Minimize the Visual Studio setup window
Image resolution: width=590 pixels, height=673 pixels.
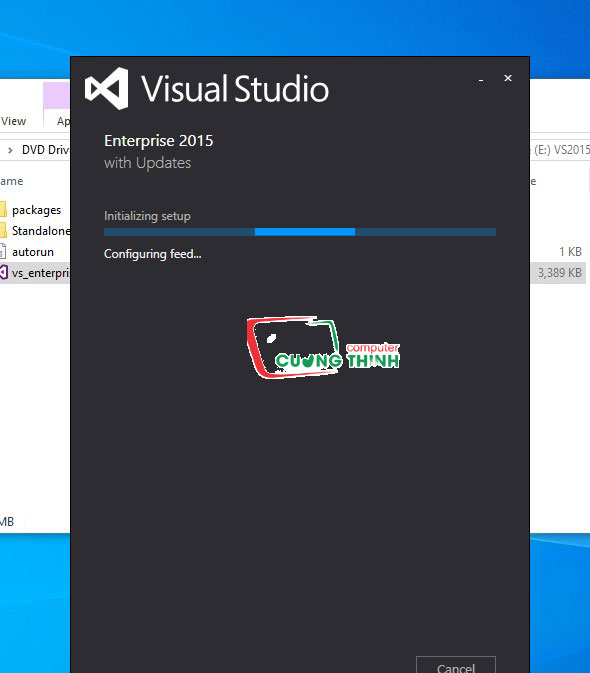point(481,79)
